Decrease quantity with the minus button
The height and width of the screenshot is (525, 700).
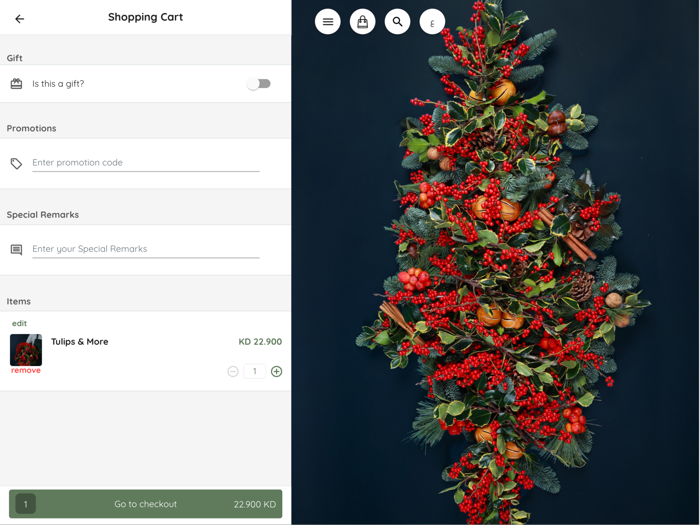click(x=233, y=371)
